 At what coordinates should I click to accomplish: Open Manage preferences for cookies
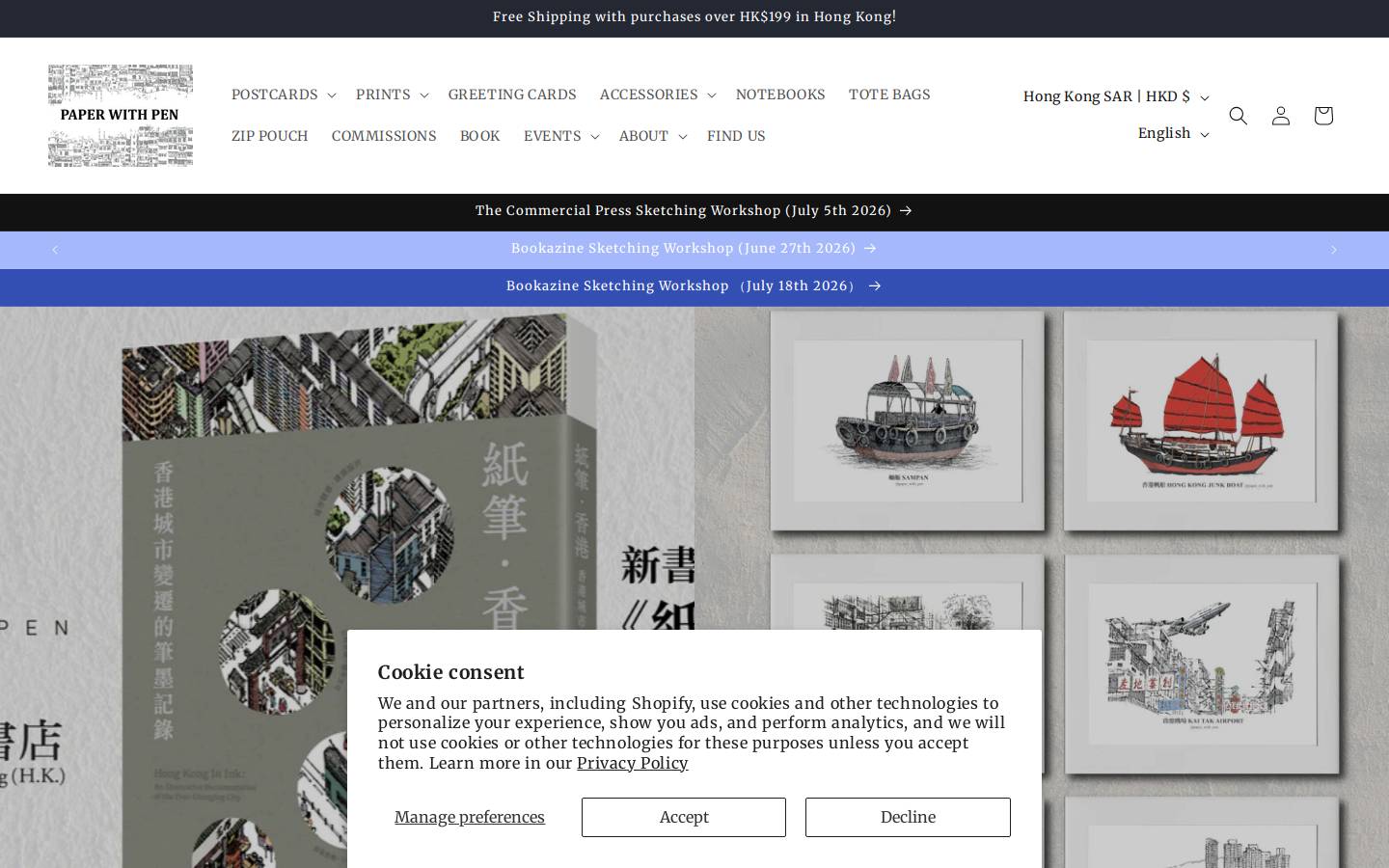[470, 817]
